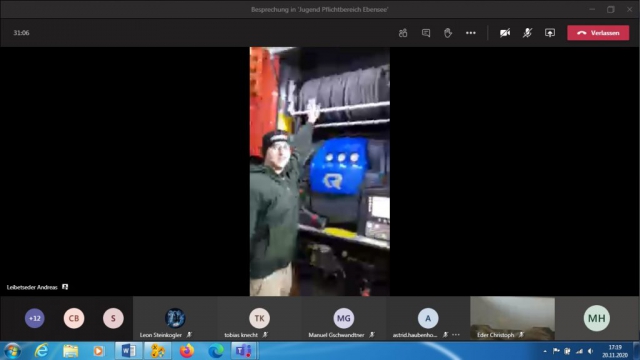Unmute the microphone
The image size is (640, 360).
click(x=527, y=33)
